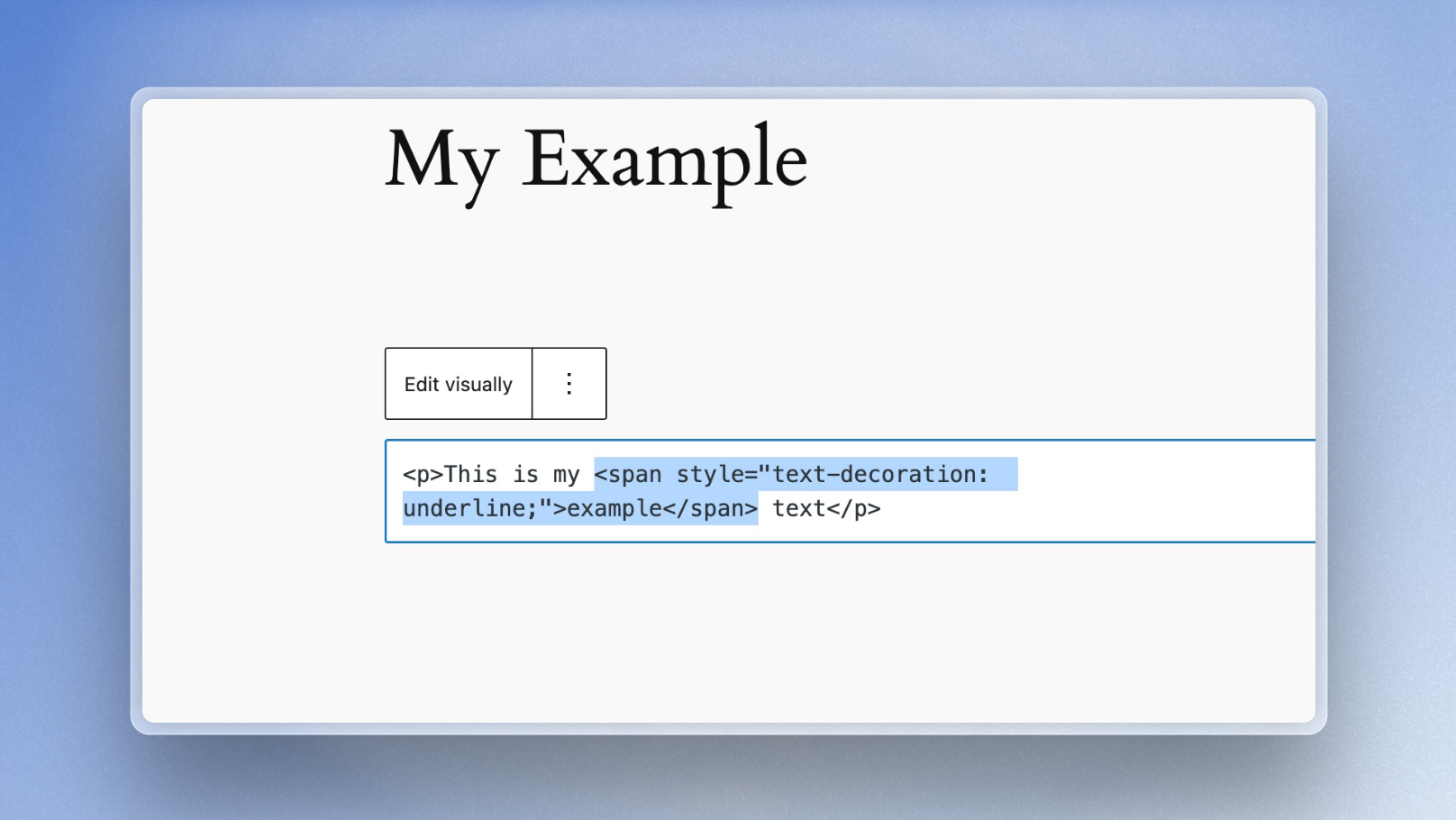Screen dimensions: 1456x820
Task: Open the block options three-dot menu
Action: tap(569, 384)
